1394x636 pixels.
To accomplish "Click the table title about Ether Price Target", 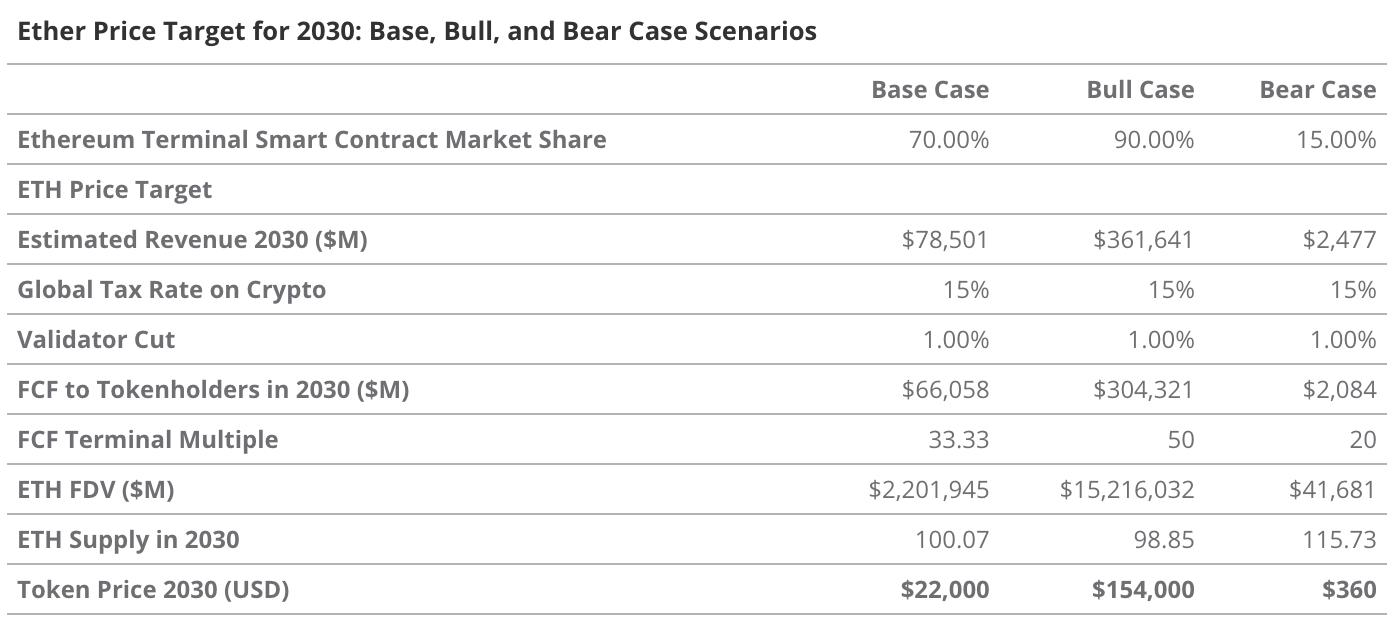I will [417, 31].
